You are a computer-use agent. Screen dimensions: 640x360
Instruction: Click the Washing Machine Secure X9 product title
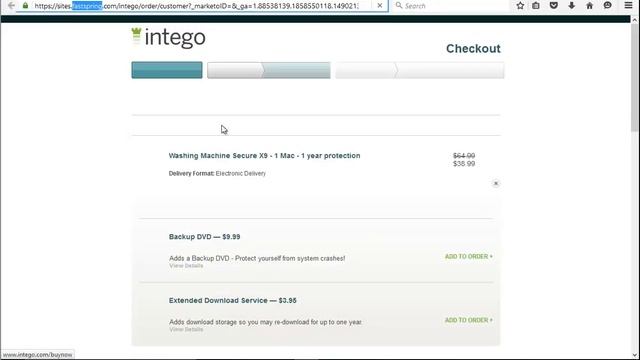264,156
